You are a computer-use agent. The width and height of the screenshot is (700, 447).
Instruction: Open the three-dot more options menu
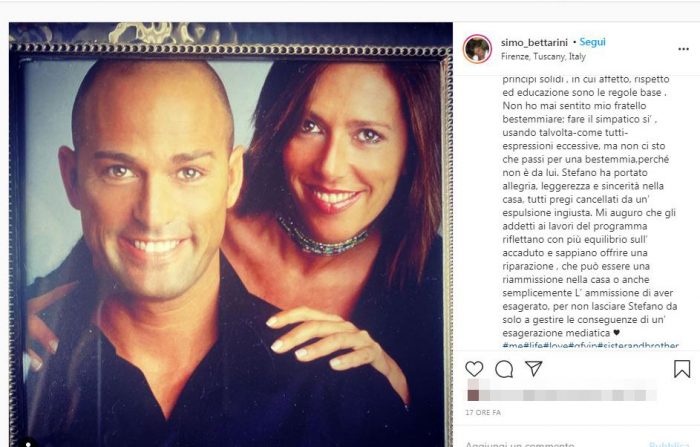(683, 49)
